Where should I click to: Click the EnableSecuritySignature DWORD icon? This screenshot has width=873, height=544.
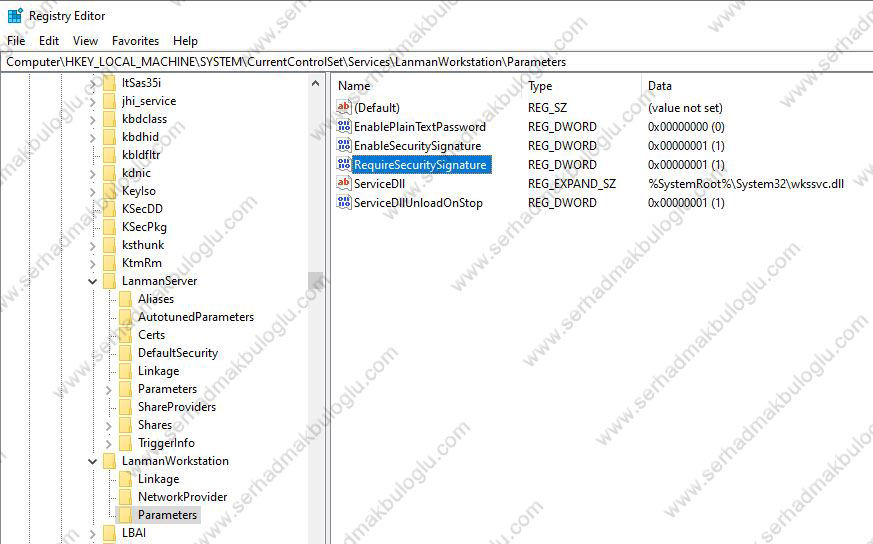click(344, 146)
